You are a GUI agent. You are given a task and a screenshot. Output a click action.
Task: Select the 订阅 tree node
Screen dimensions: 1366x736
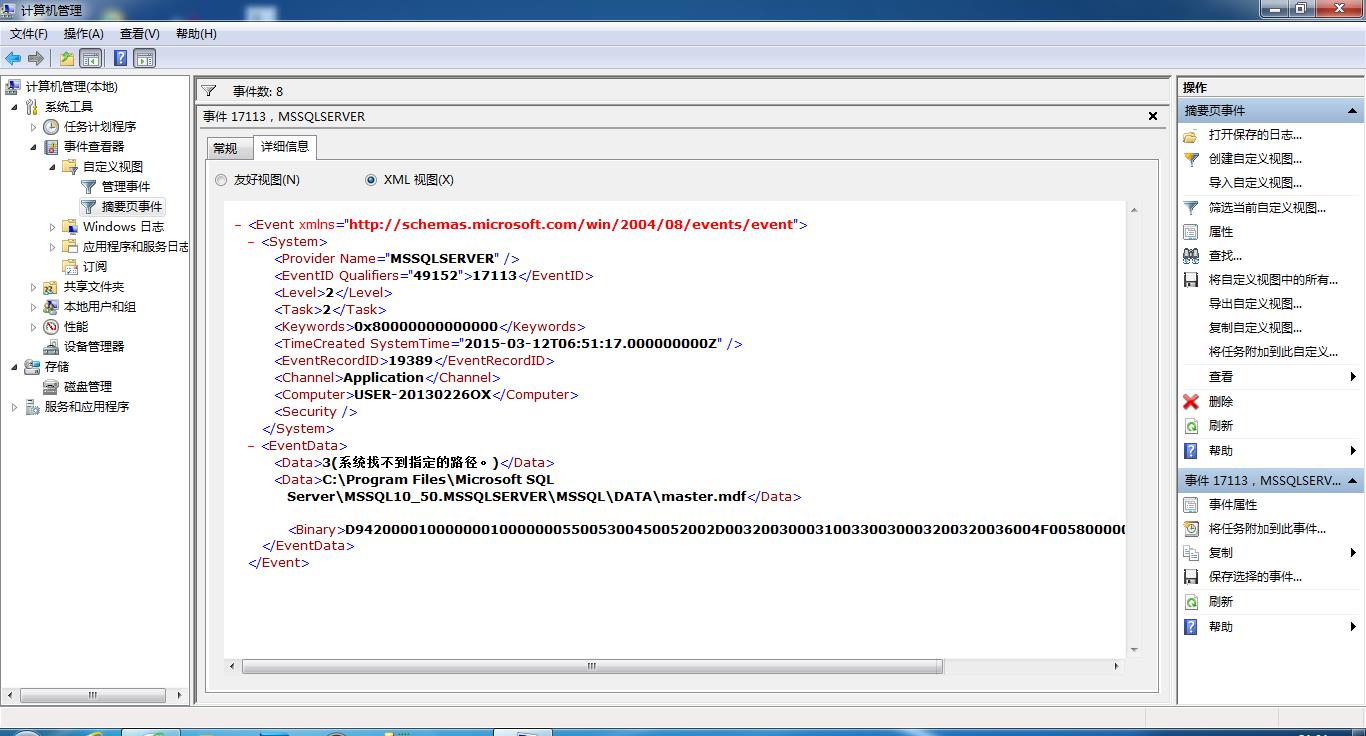pos(95,267)
